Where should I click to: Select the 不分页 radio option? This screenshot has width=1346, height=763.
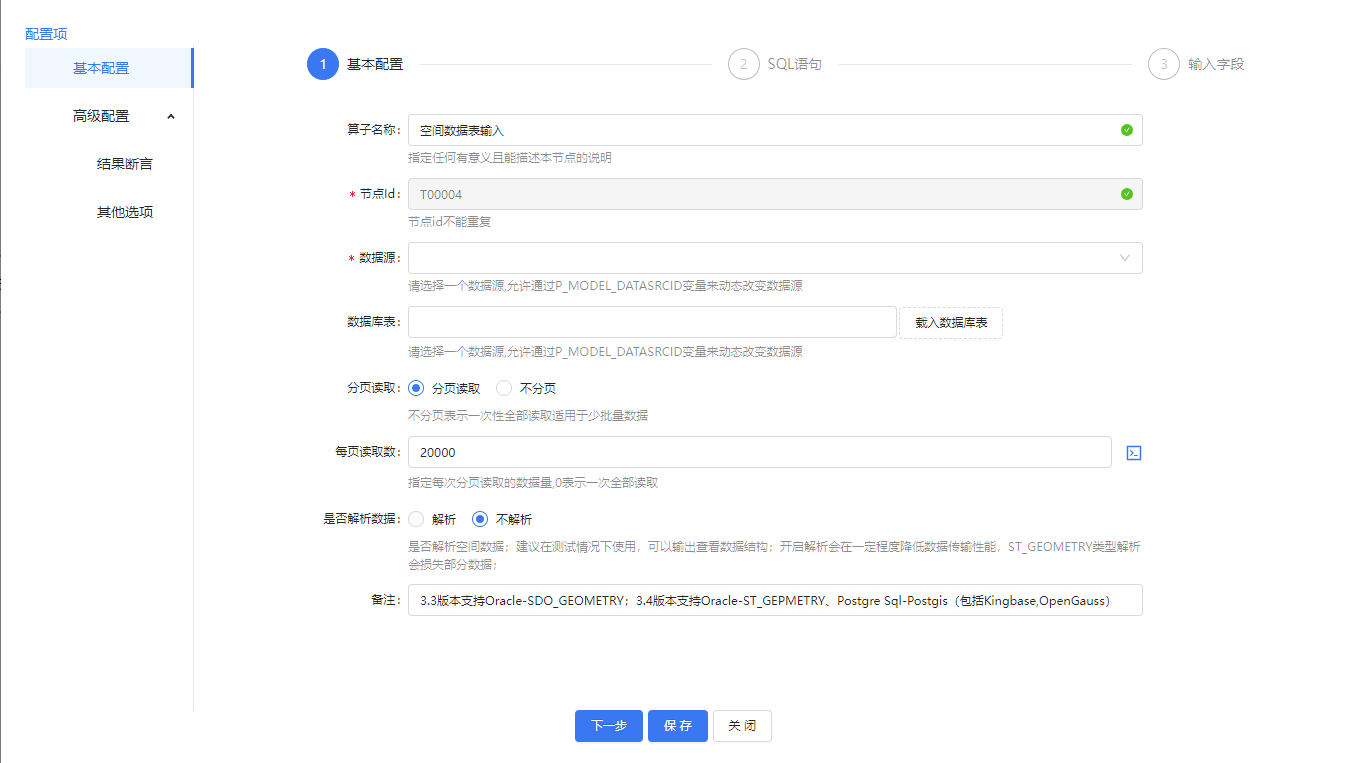click(x=505, y=388)
